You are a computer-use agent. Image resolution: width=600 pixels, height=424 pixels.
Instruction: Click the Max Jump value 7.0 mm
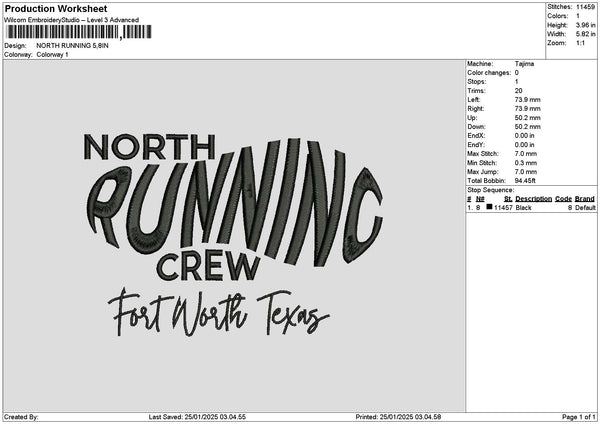tap(526, 172)
